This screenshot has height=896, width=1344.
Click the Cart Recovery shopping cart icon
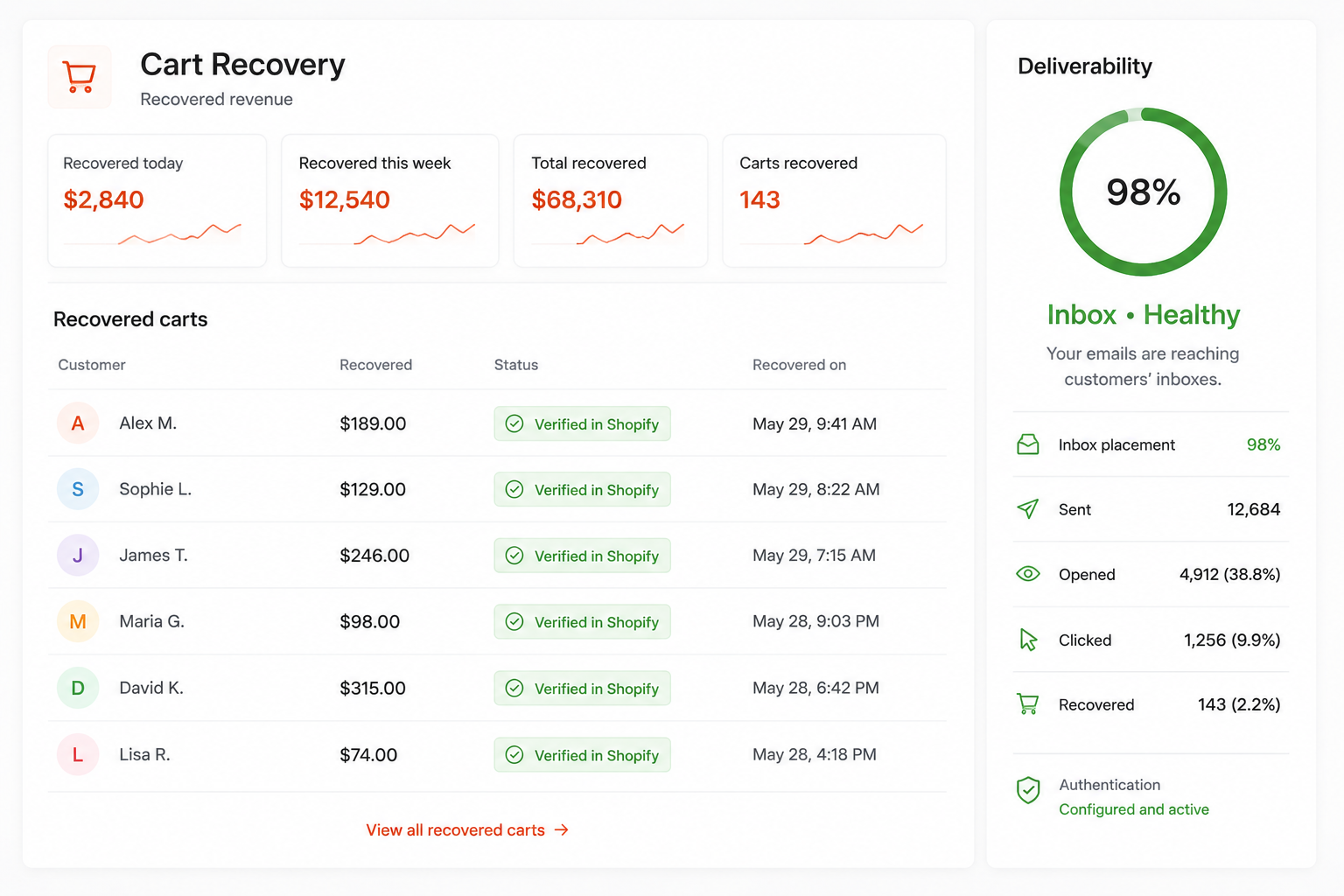point(80,77)
